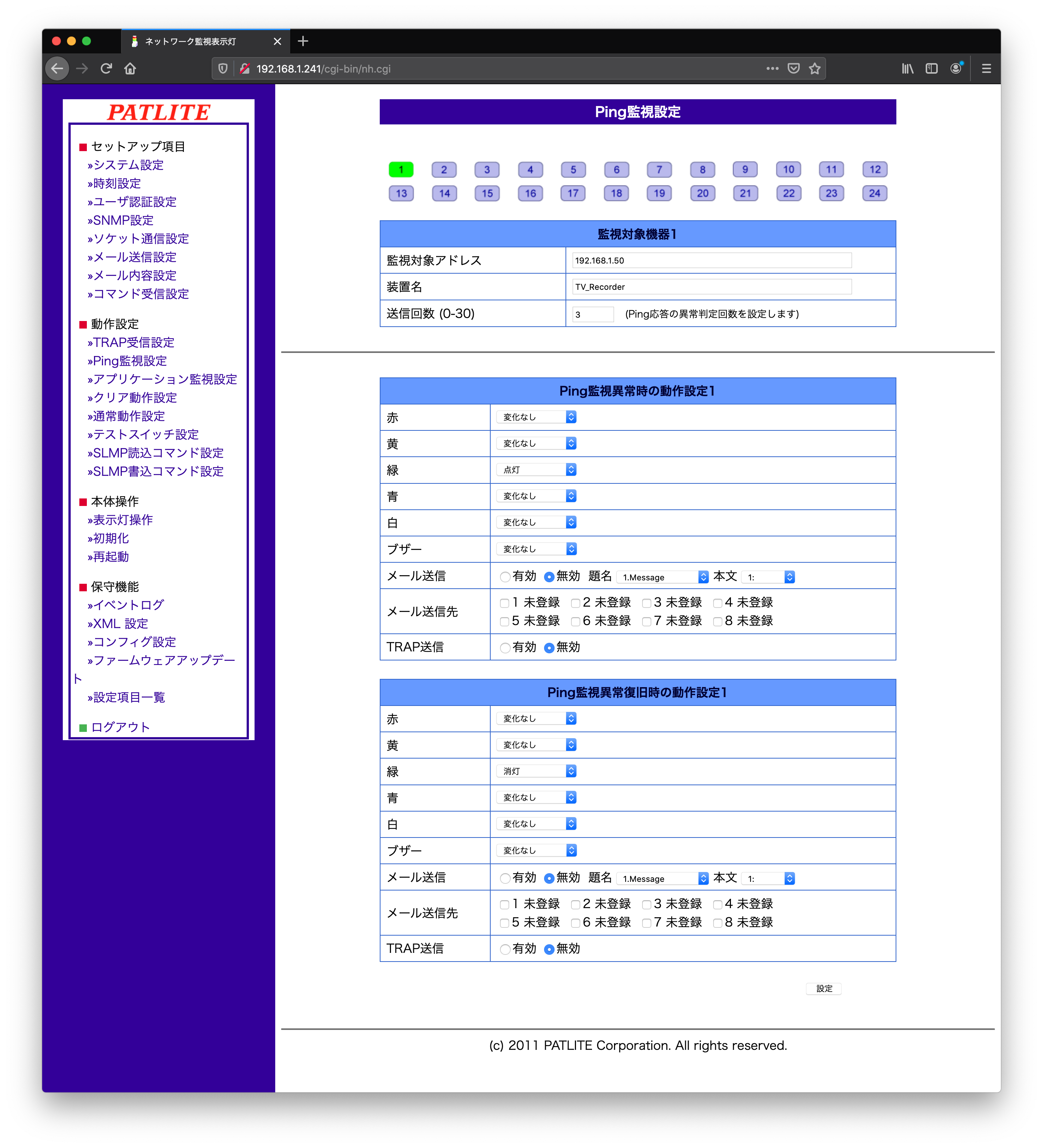Select 無効 for メール送信 in abnormal settings
This screenshot has height=1148, width=1043.
[x=549, y=577]
